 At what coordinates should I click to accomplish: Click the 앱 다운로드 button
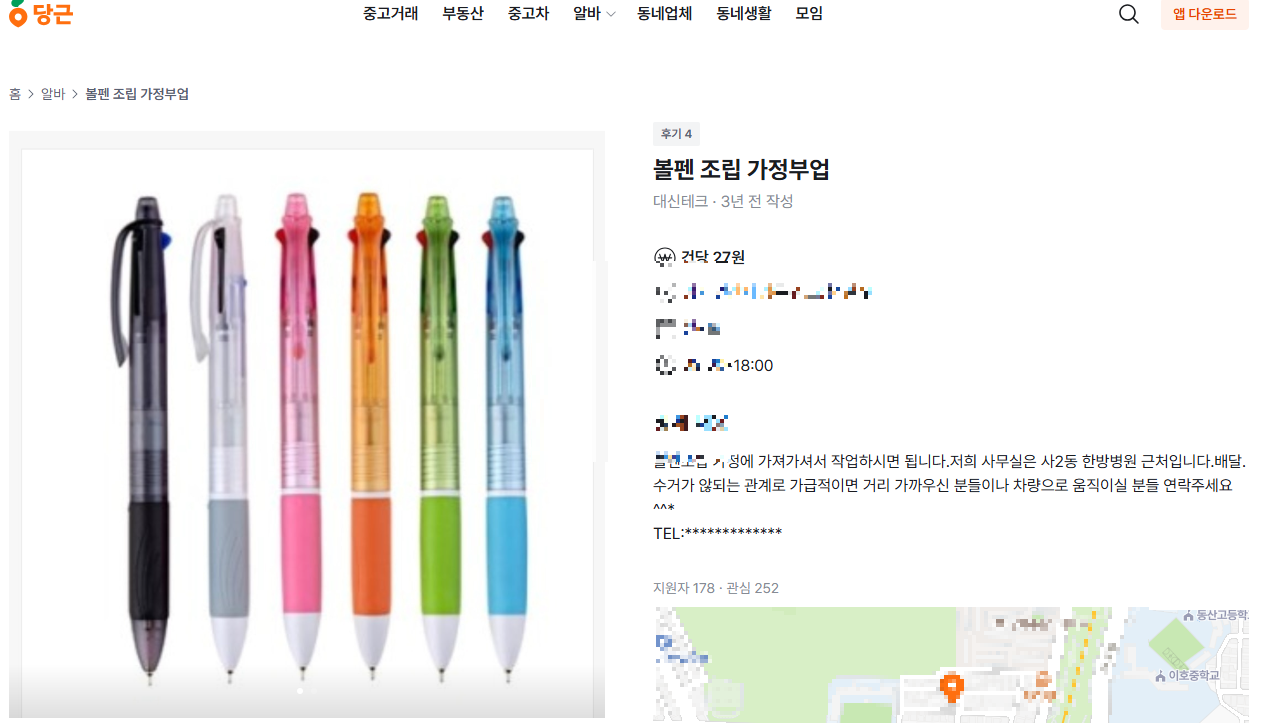coord(1204,15)
